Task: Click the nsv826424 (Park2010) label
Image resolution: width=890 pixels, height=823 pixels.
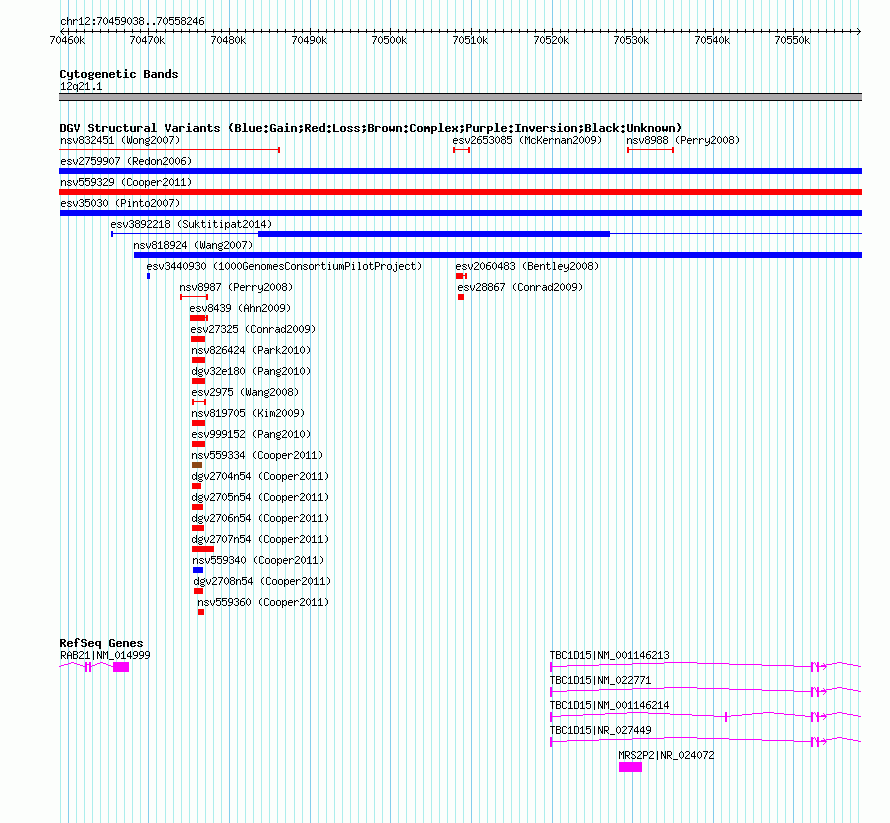Action: (251, 350)
